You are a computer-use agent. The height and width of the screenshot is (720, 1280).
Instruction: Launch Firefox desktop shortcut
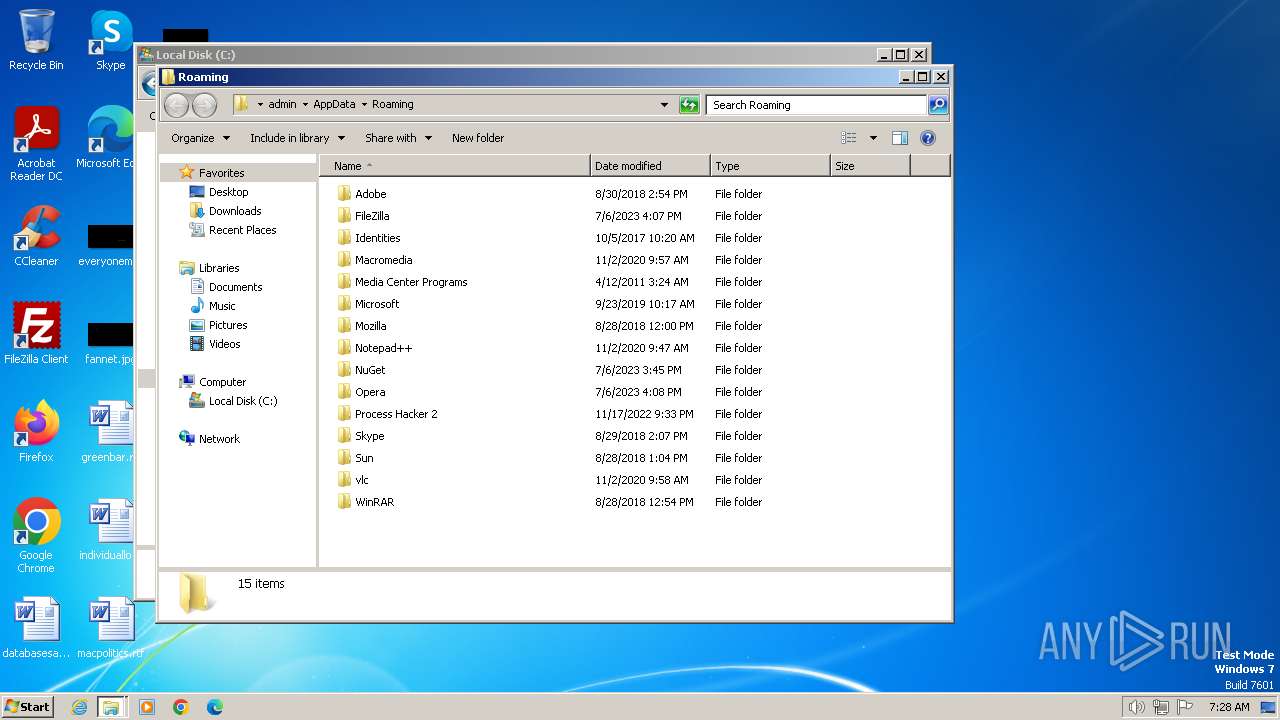tap(36, 432)
